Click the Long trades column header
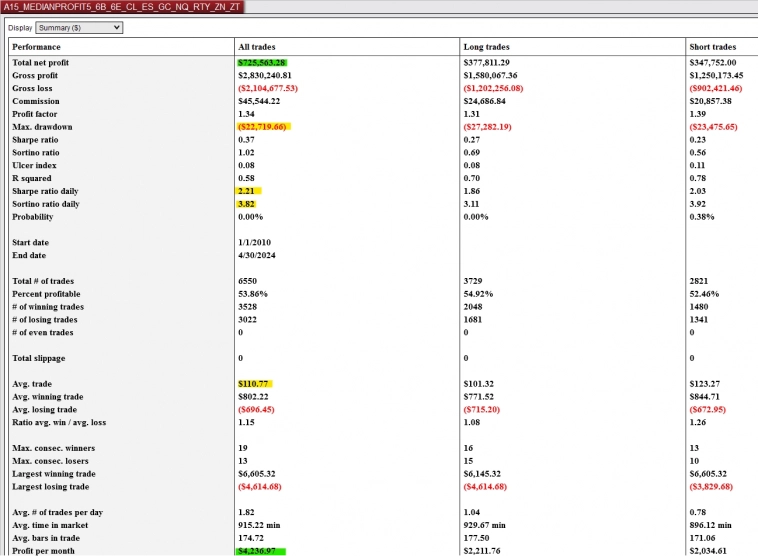The height and width of the screenshot is (556, 758). click(x=485, y=47)
